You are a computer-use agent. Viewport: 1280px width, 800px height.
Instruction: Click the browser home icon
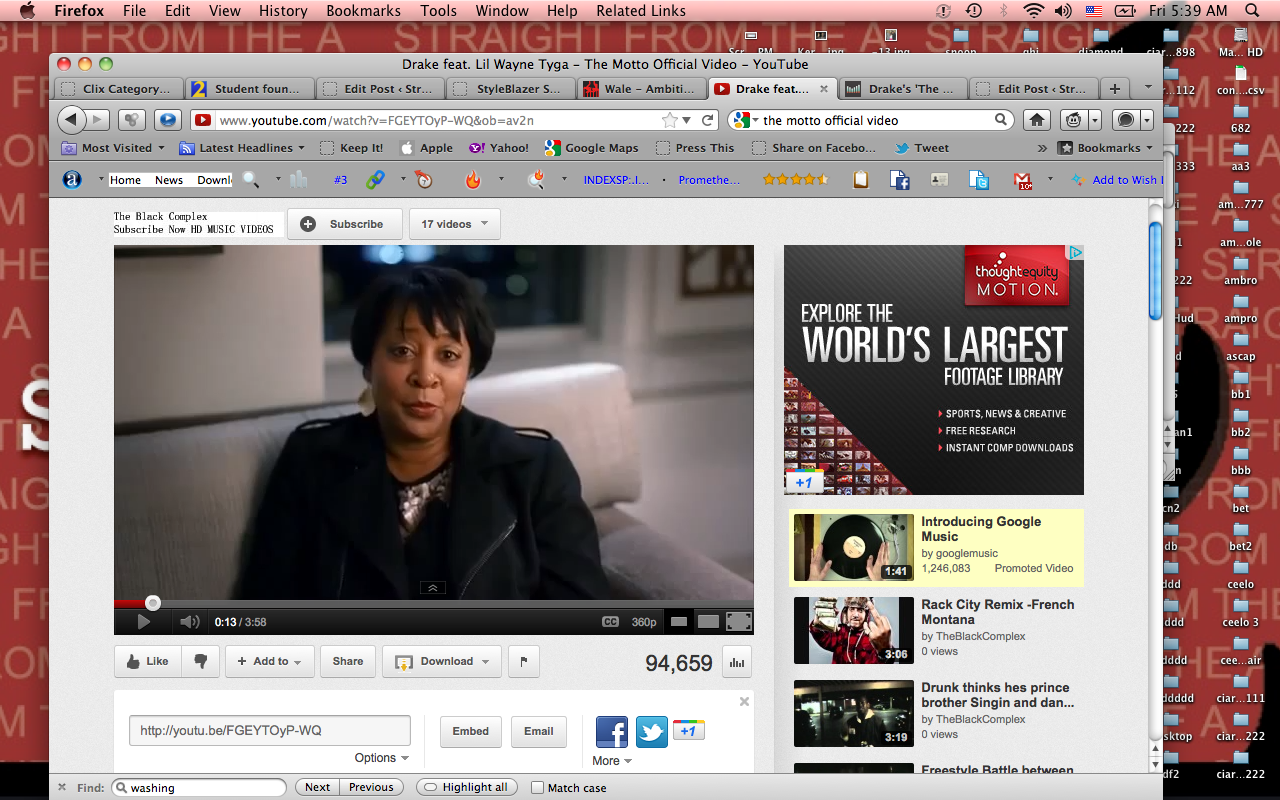(x=1037, y=120)
